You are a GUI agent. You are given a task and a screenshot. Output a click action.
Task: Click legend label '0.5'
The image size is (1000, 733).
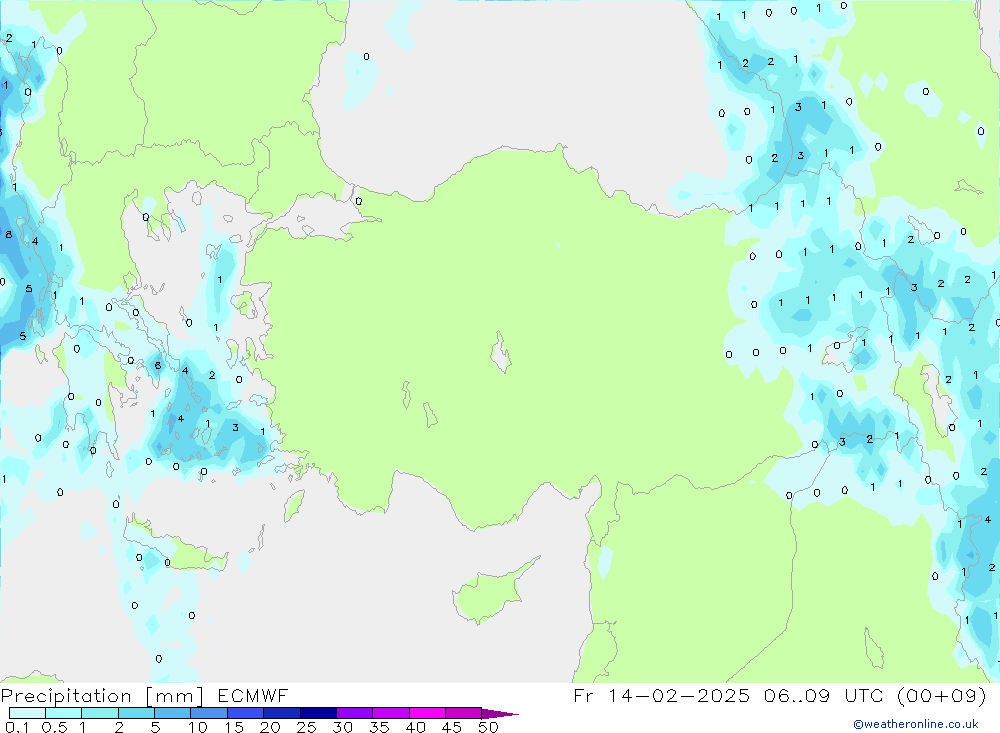[x=55, y=727]
